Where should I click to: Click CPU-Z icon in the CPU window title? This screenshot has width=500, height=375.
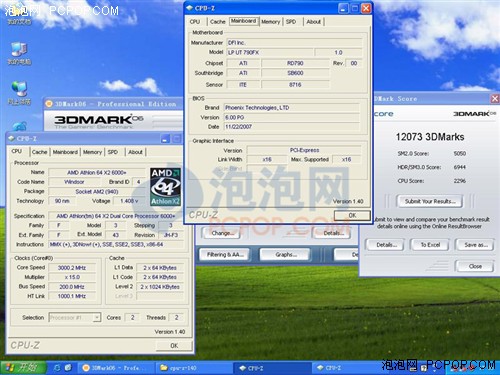[12, 138]
